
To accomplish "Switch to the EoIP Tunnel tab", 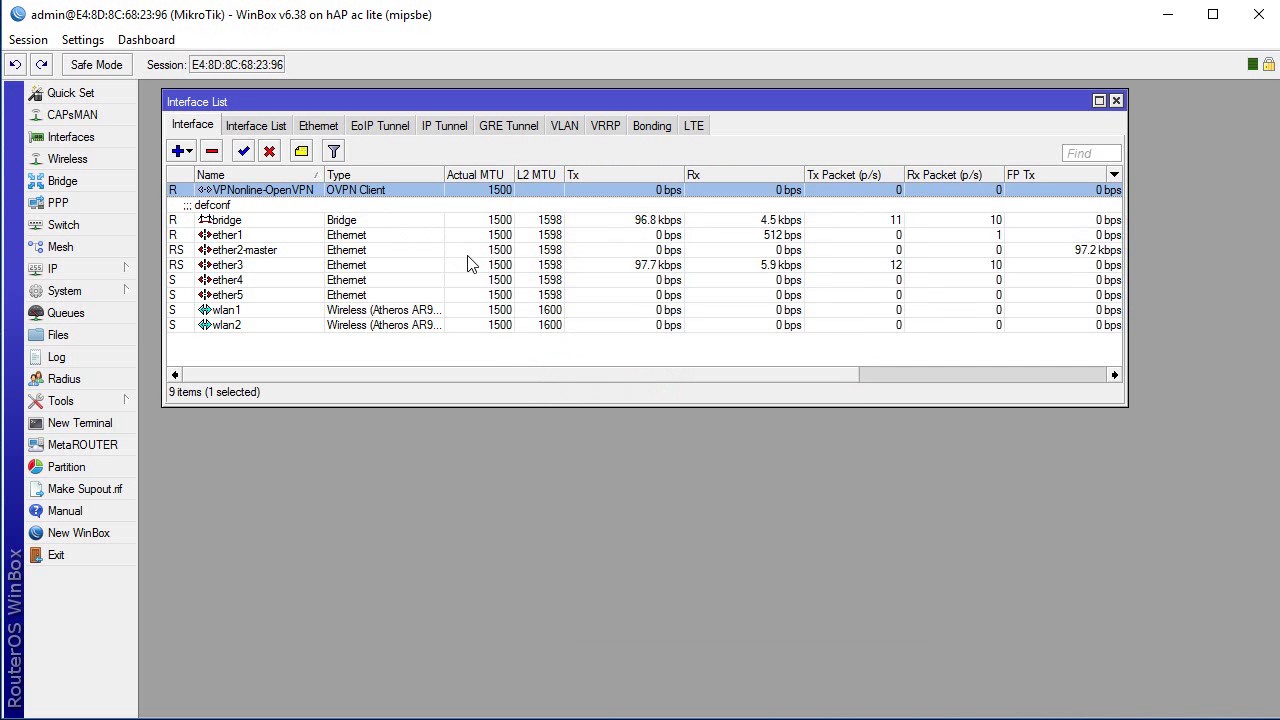I will tap(380, 126).
